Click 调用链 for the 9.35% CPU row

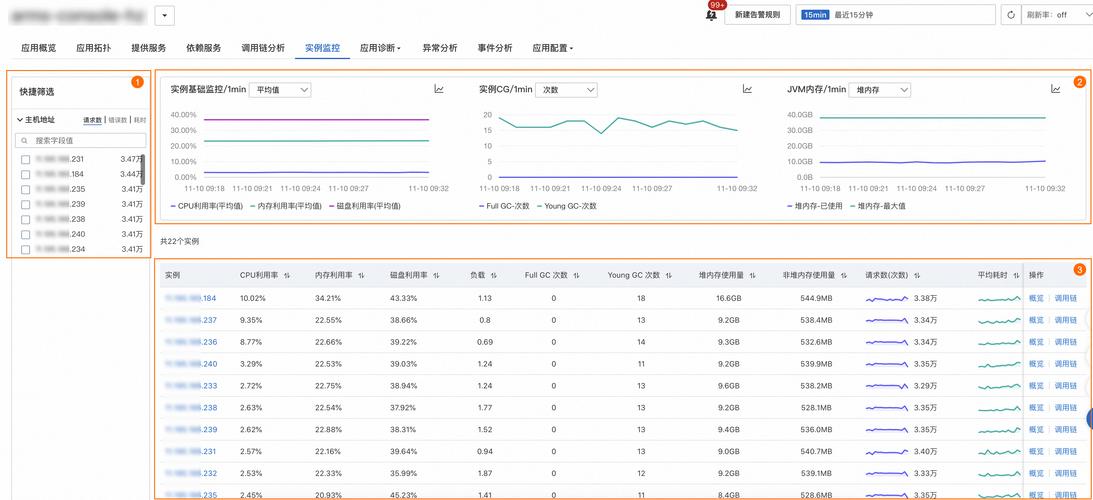click(x=1065, y=320)
